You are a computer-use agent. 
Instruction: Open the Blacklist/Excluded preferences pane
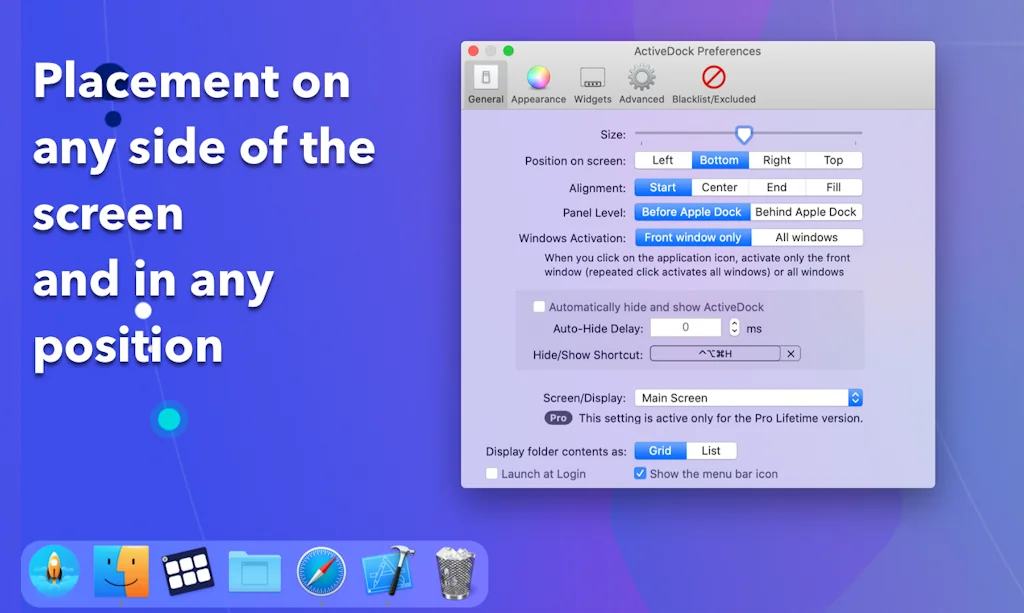[x=713, y=80]
